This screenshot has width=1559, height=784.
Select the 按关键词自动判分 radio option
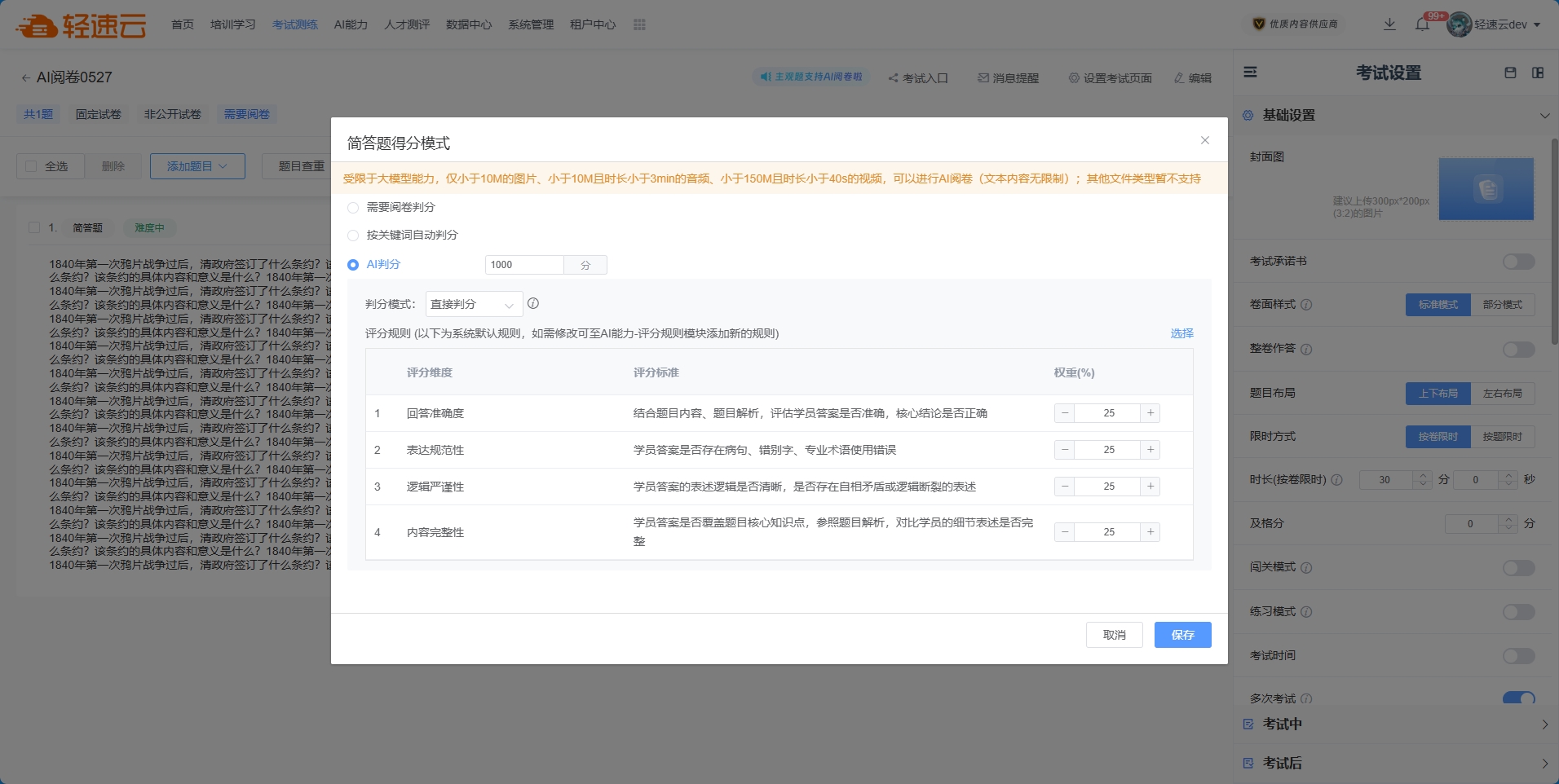(x=353, y=236)
